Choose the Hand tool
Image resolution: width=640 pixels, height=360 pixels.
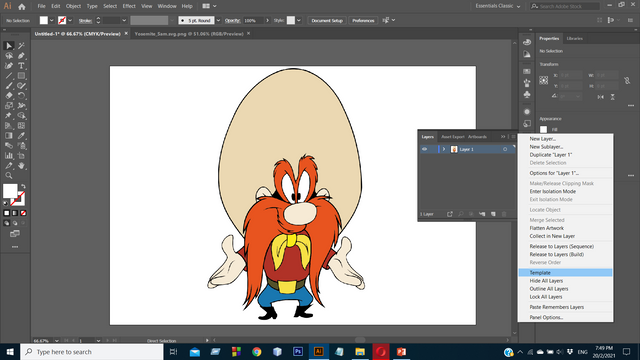(21, 166)
